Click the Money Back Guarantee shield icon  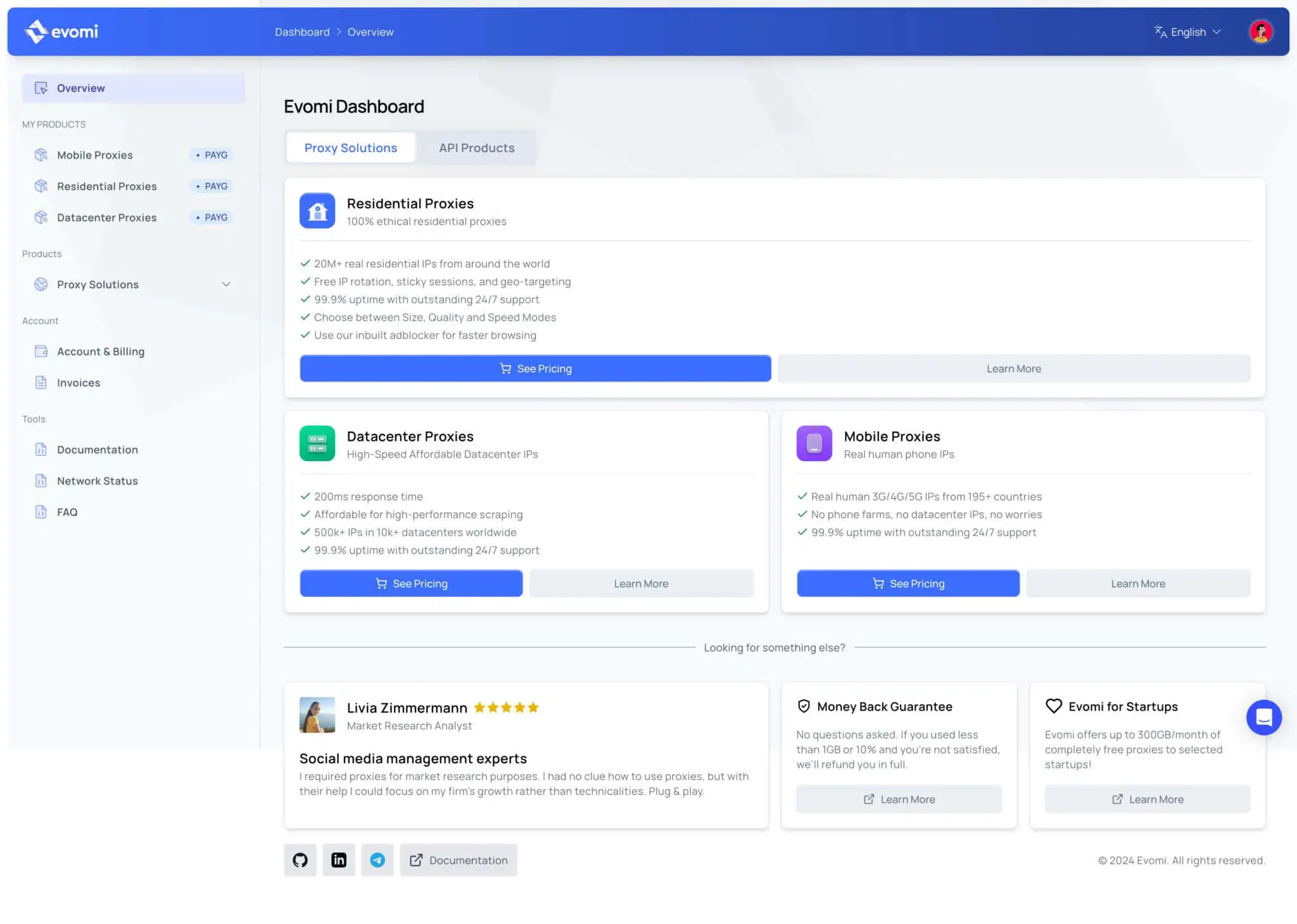(804, 706)
